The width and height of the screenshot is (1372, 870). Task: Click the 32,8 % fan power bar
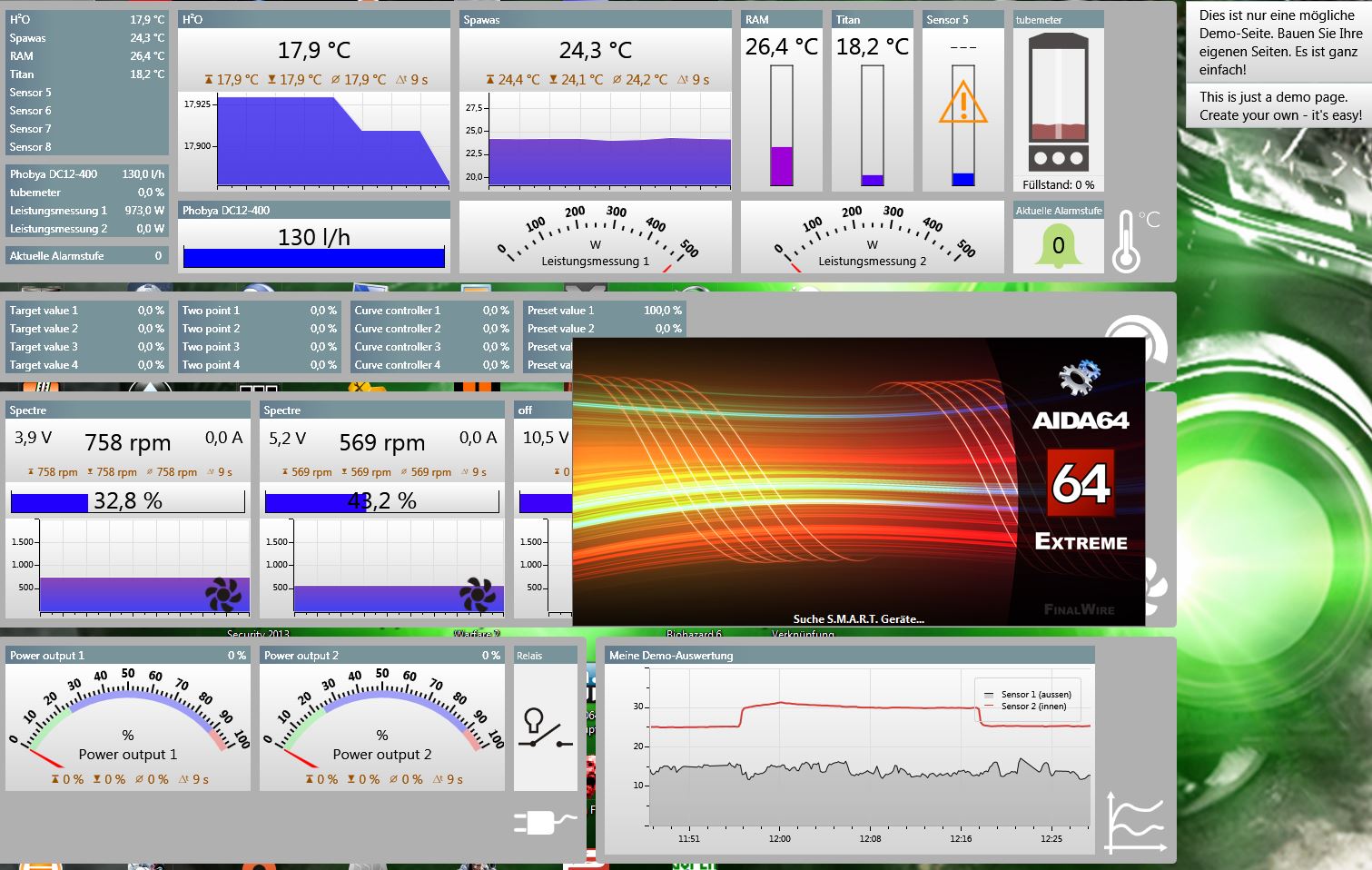128,501
